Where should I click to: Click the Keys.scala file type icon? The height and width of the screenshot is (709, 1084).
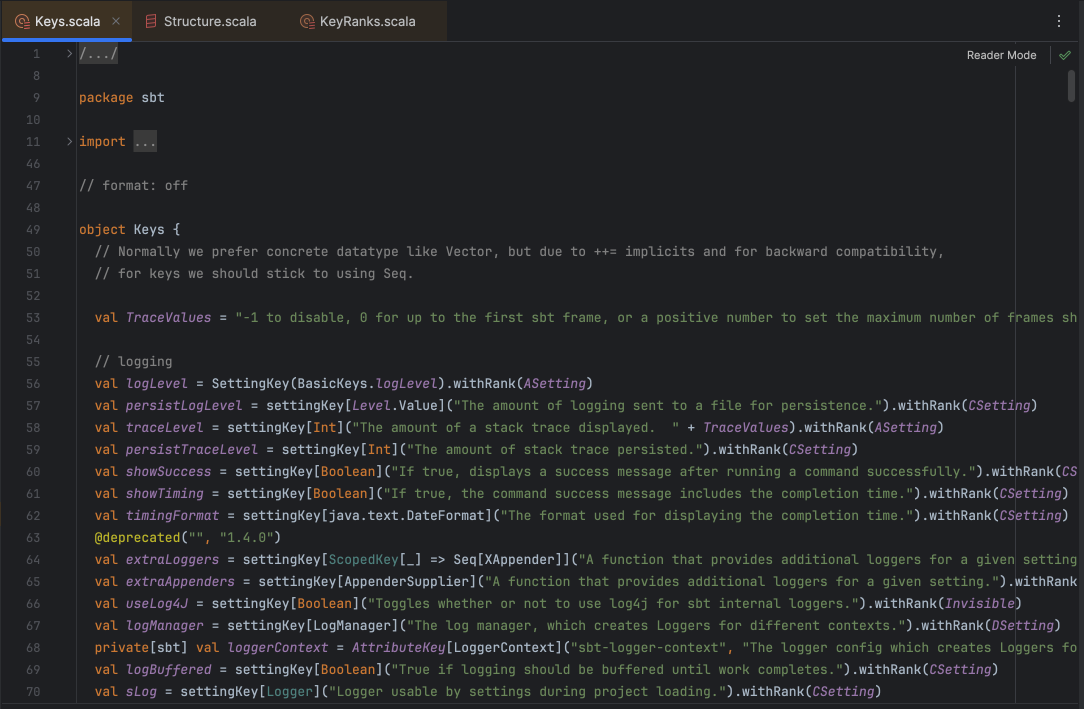[22, 21]
